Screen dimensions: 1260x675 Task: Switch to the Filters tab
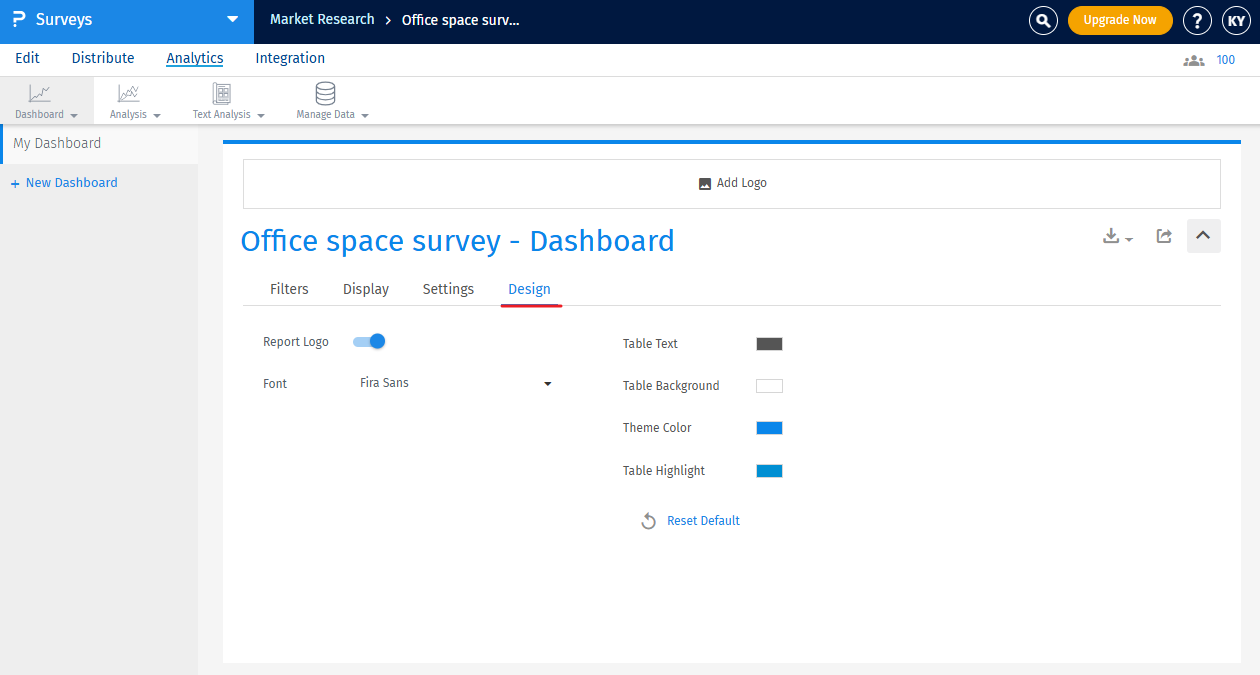click(289, 288)
